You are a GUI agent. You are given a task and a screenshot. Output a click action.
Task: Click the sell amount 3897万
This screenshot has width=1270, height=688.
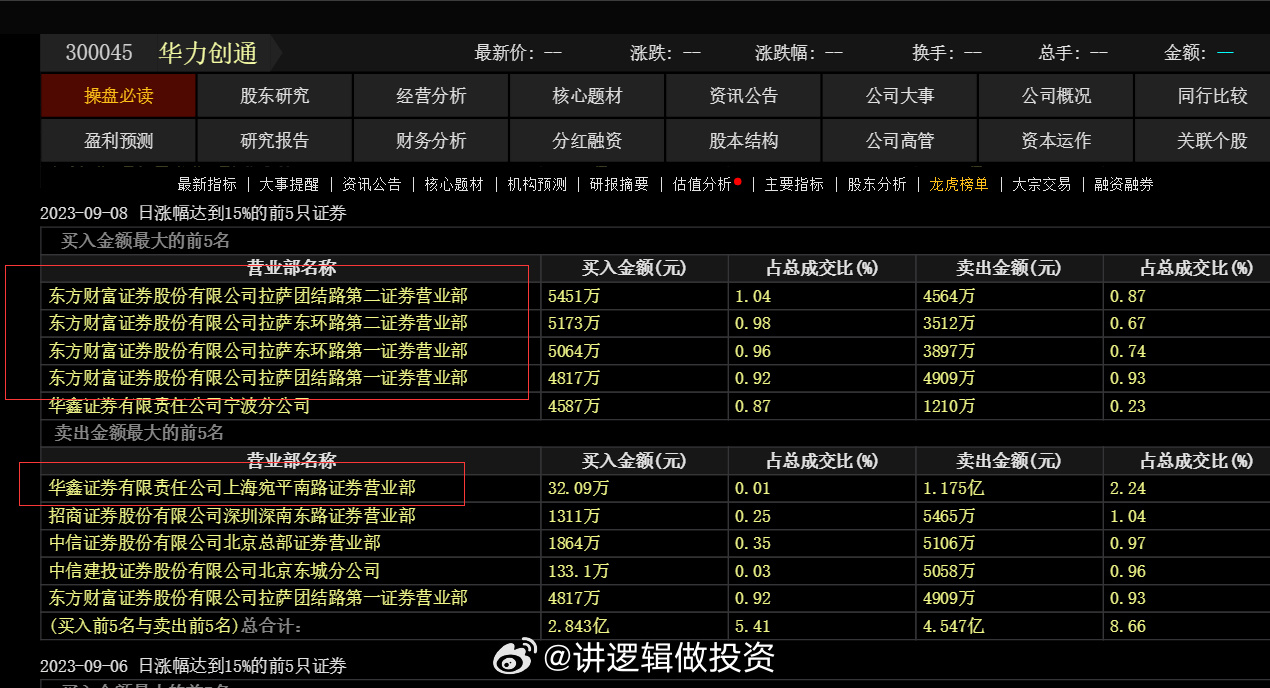point(949,351)
